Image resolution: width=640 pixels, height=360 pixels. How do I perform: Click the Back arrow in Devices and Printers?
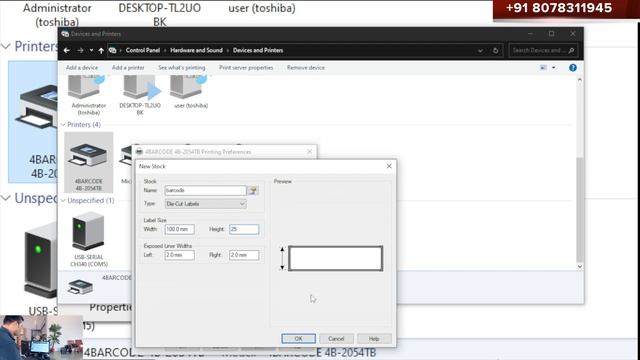click(x=67, y=51)
